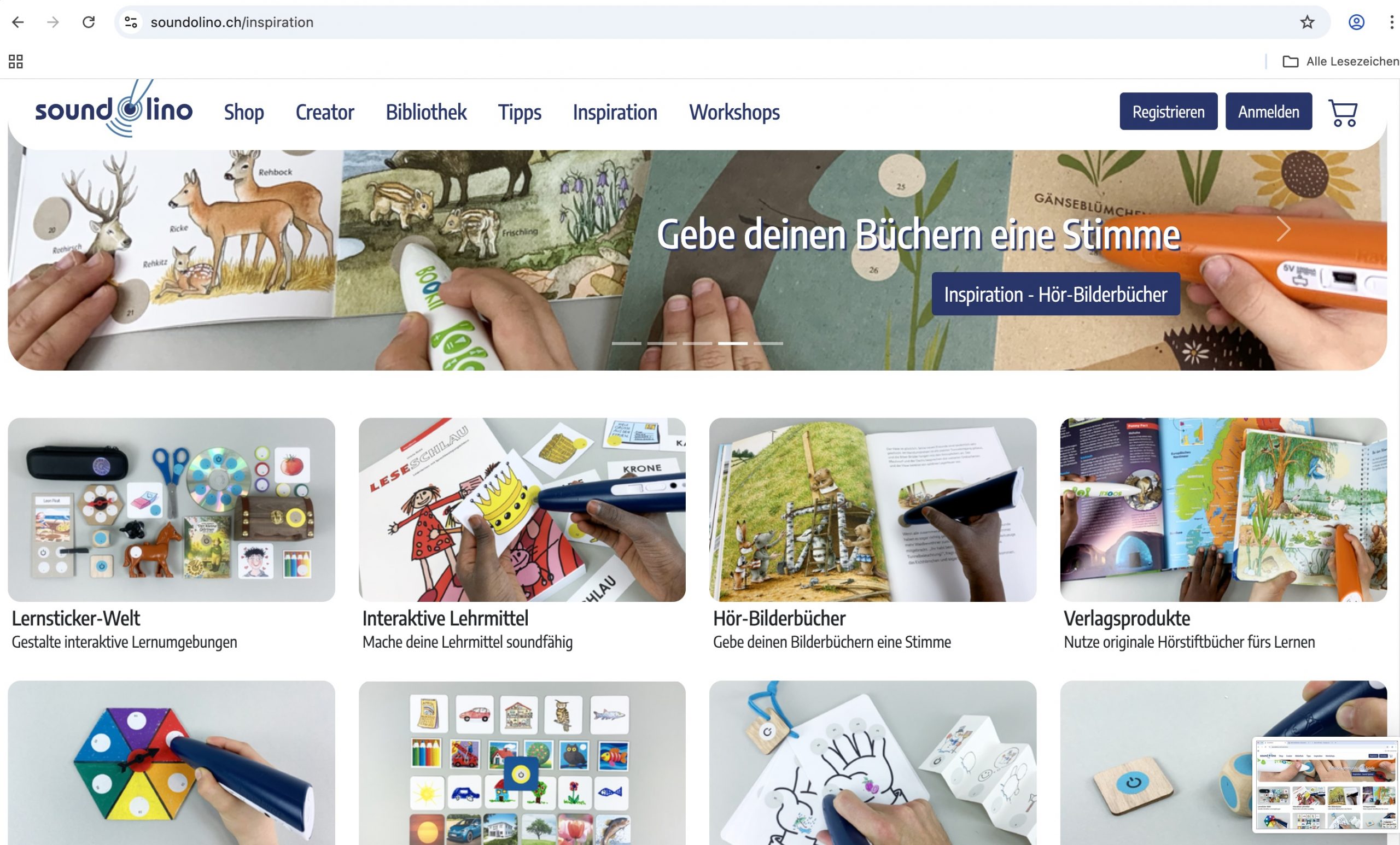Open the Lernsticker-Welt thumbnail

tap(171, 509)
